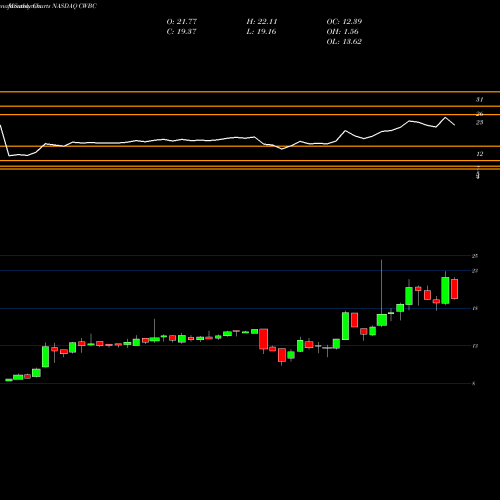Click the high value H: 22.11

click(x=262, y=21)
